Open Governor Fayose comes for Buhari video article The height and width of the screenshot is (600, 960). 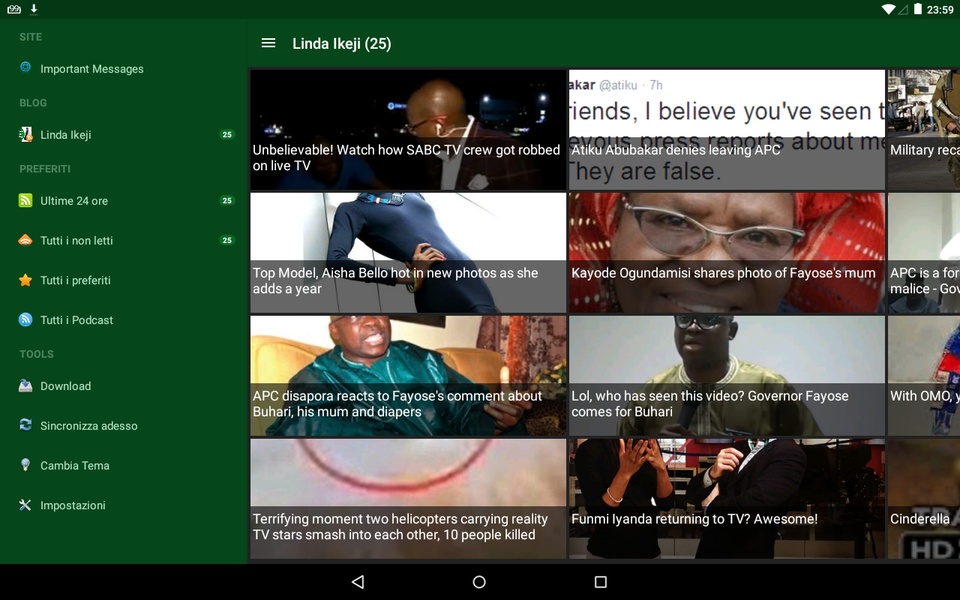pyautogui.click(x=727, y=375)
